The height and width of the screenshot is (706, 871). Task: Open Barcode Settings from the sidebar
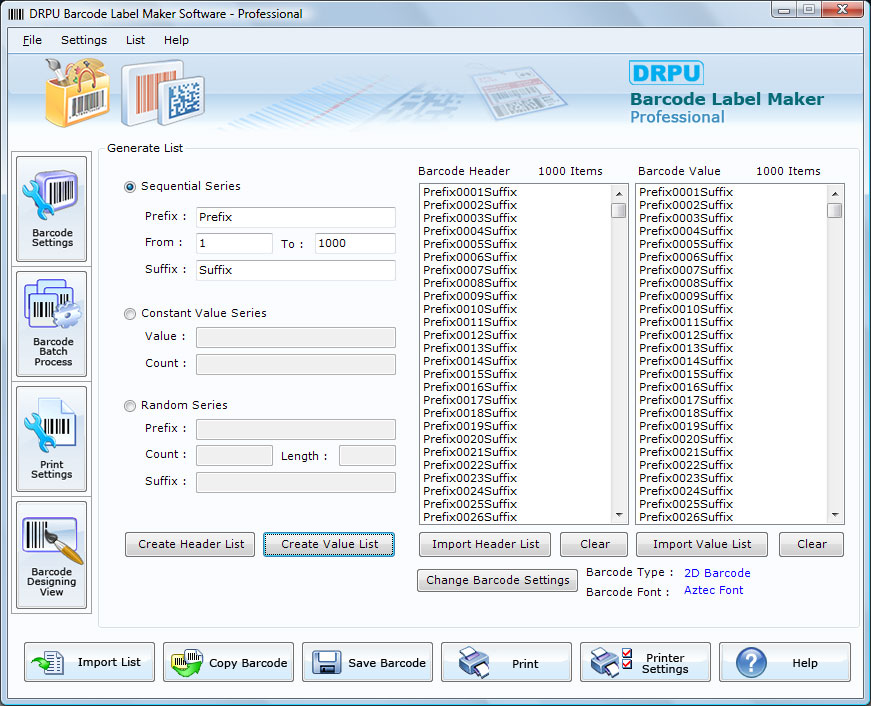coord(52,210)
